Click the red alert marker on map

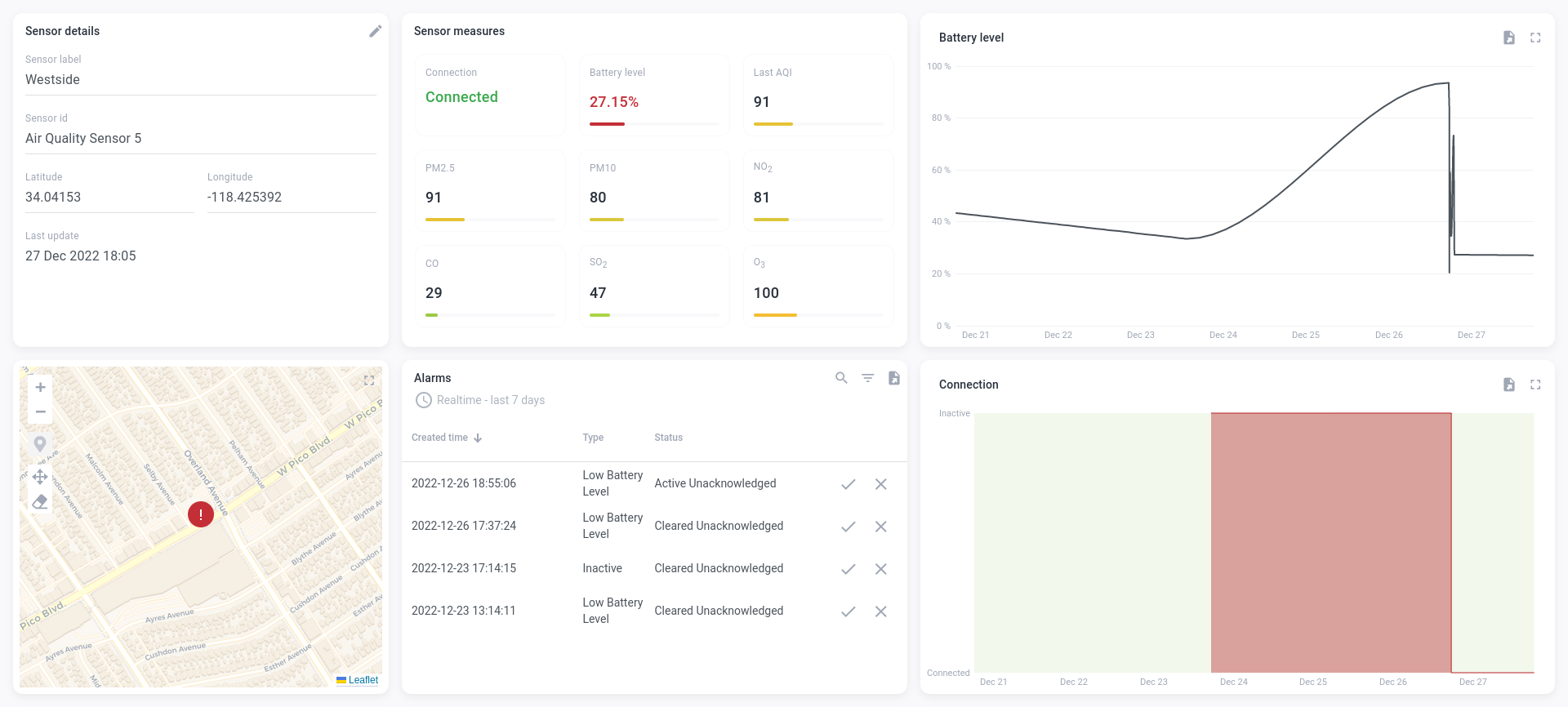click(201, 514)
